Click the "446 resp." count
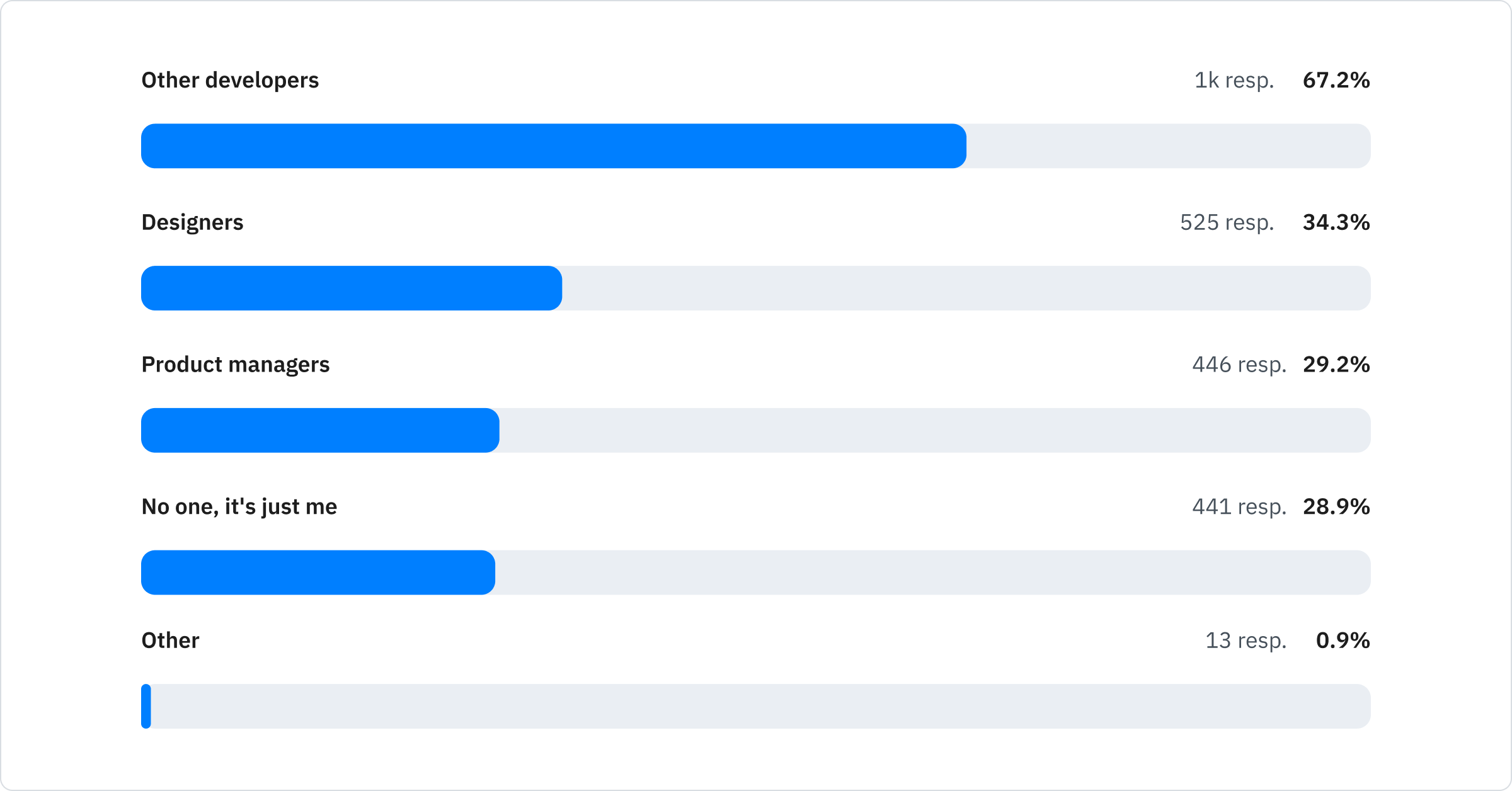This screenshot has height=791, width=1512. click(1239, 365)
